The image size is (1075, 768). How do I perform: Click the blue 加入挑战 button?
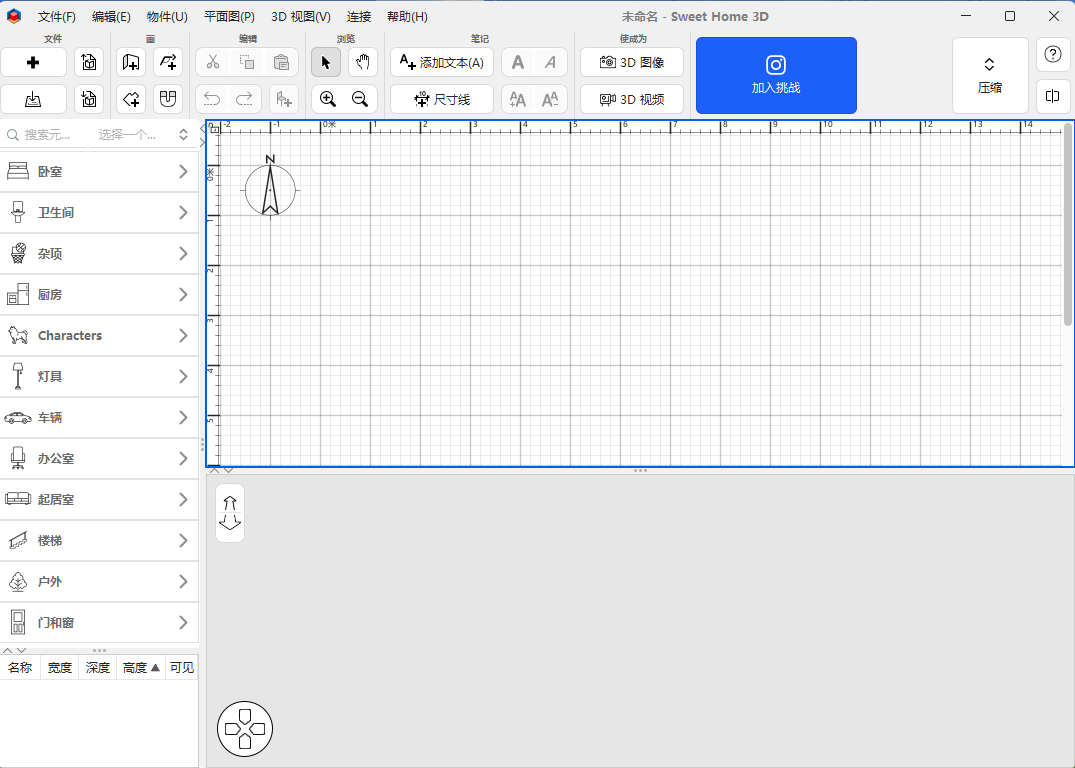pos(776,76)
